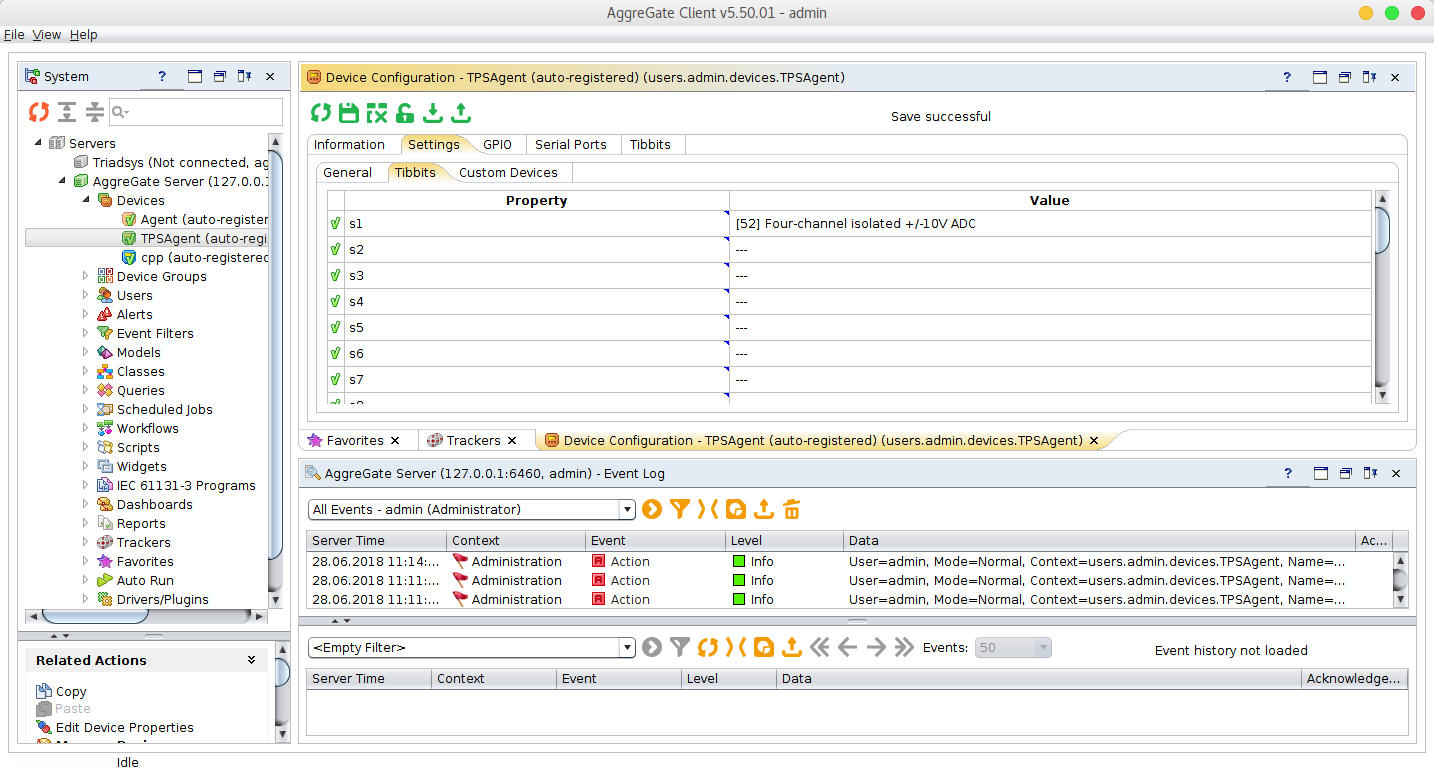Discard changes with the cancel-edit icon
This screenshot has height=771, width=1434.
[376, 113]
